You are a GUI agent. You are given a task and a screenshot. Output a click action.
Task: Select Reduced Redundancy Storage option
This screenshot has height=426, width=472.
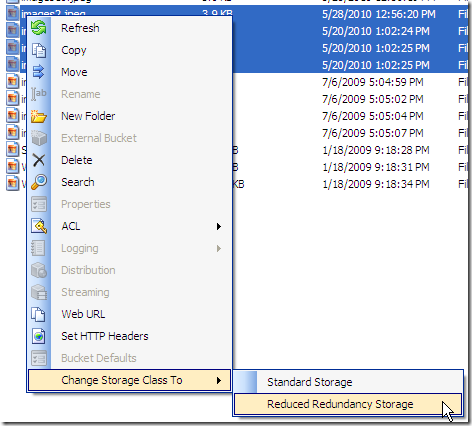(348, 404)
